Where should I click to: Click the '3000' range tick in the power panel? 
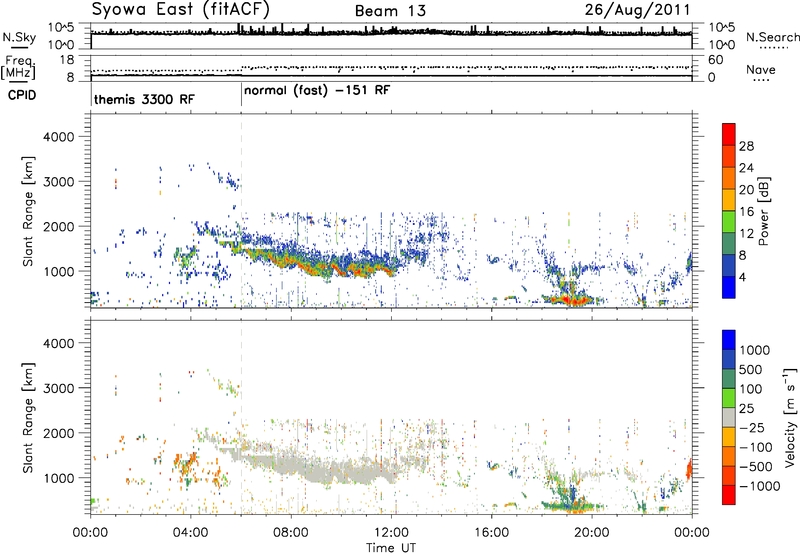point(59,182)
